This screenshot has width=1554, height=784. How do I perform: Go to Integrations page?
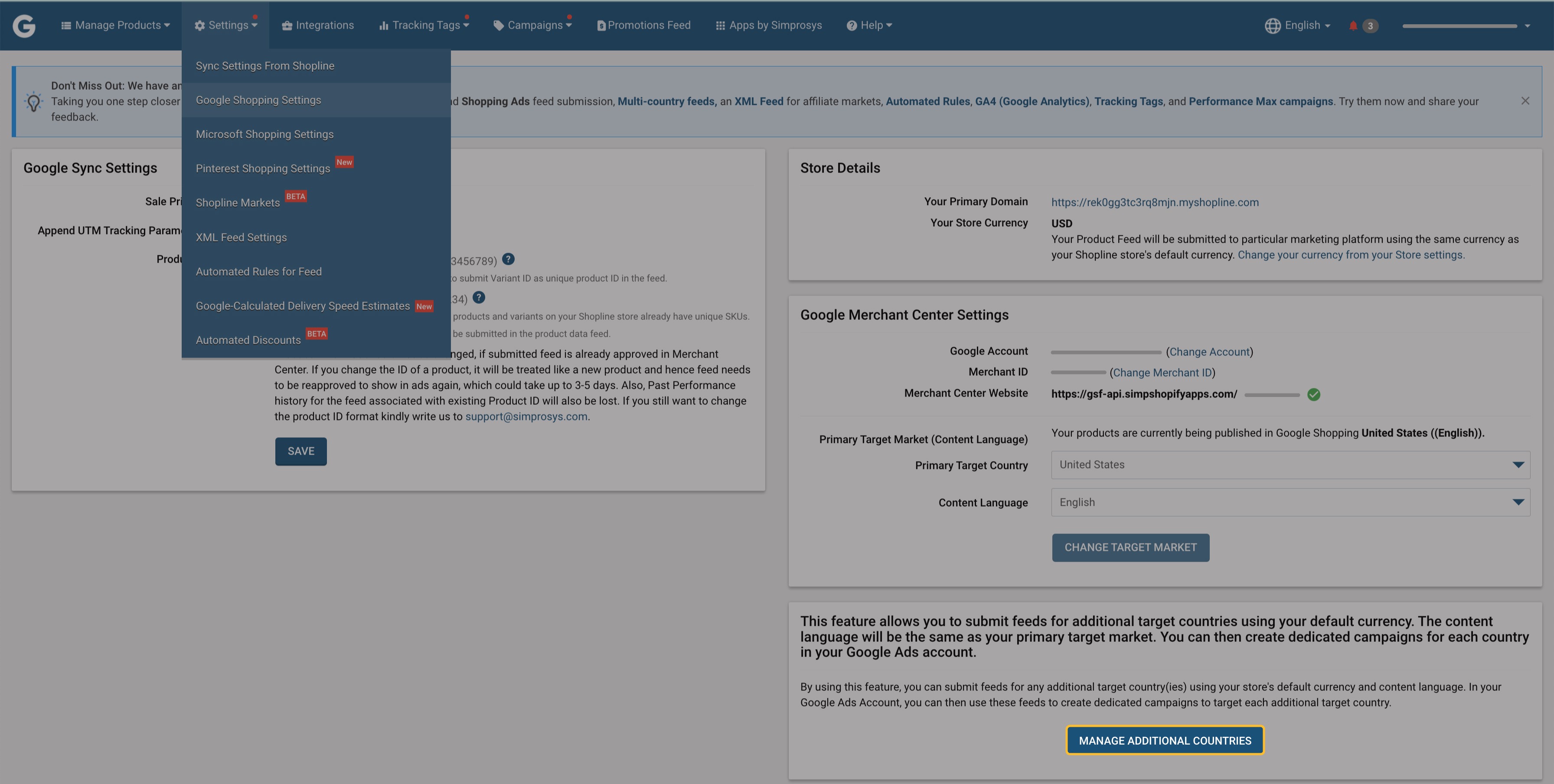point(318,25)
